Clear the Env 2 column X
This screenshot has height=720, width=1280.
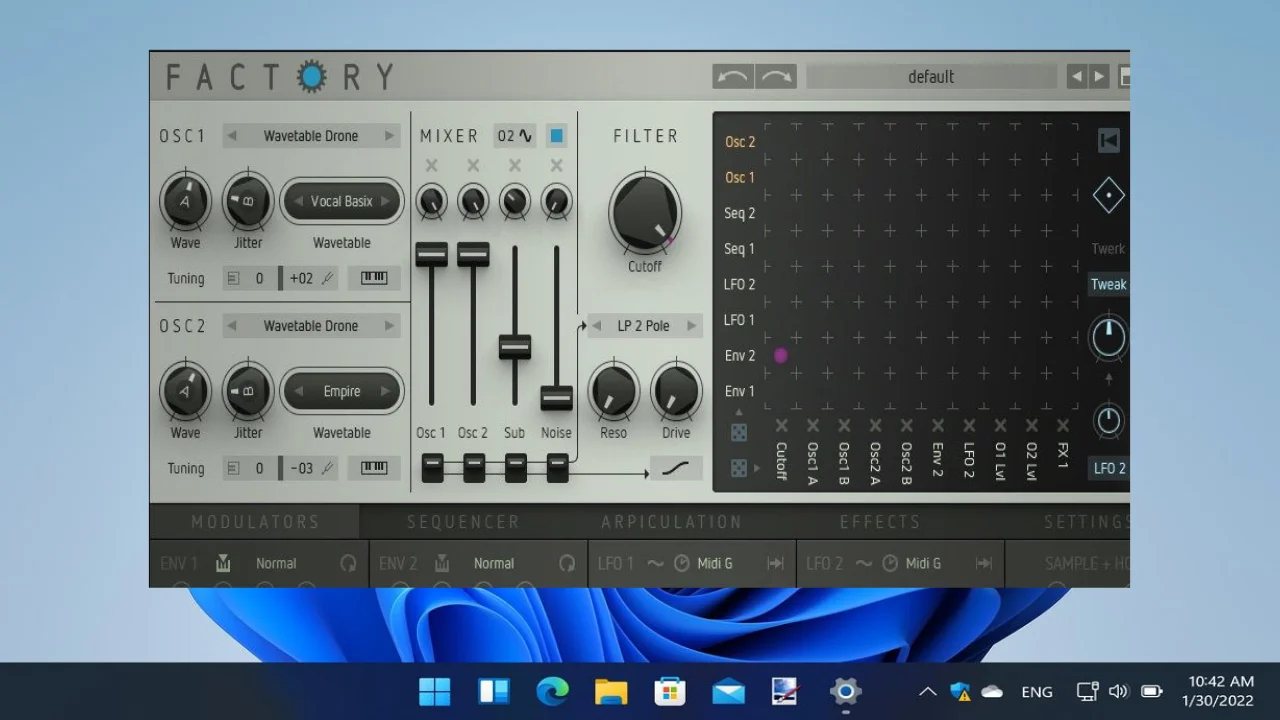point(937,426)
